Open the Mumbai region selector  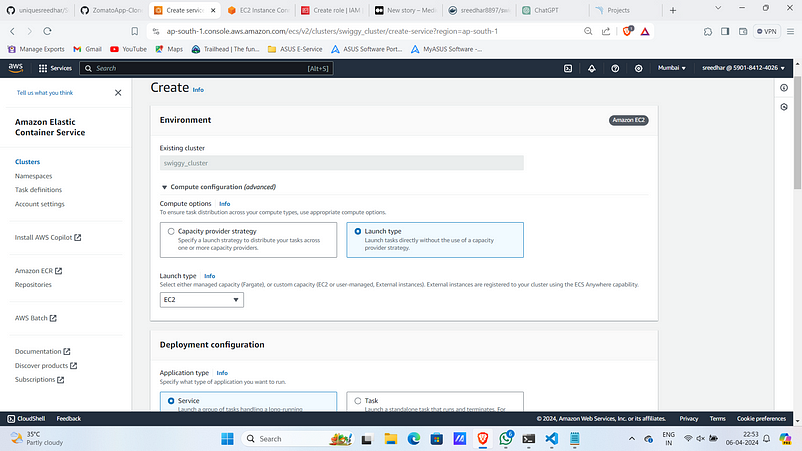coord(672,68)
